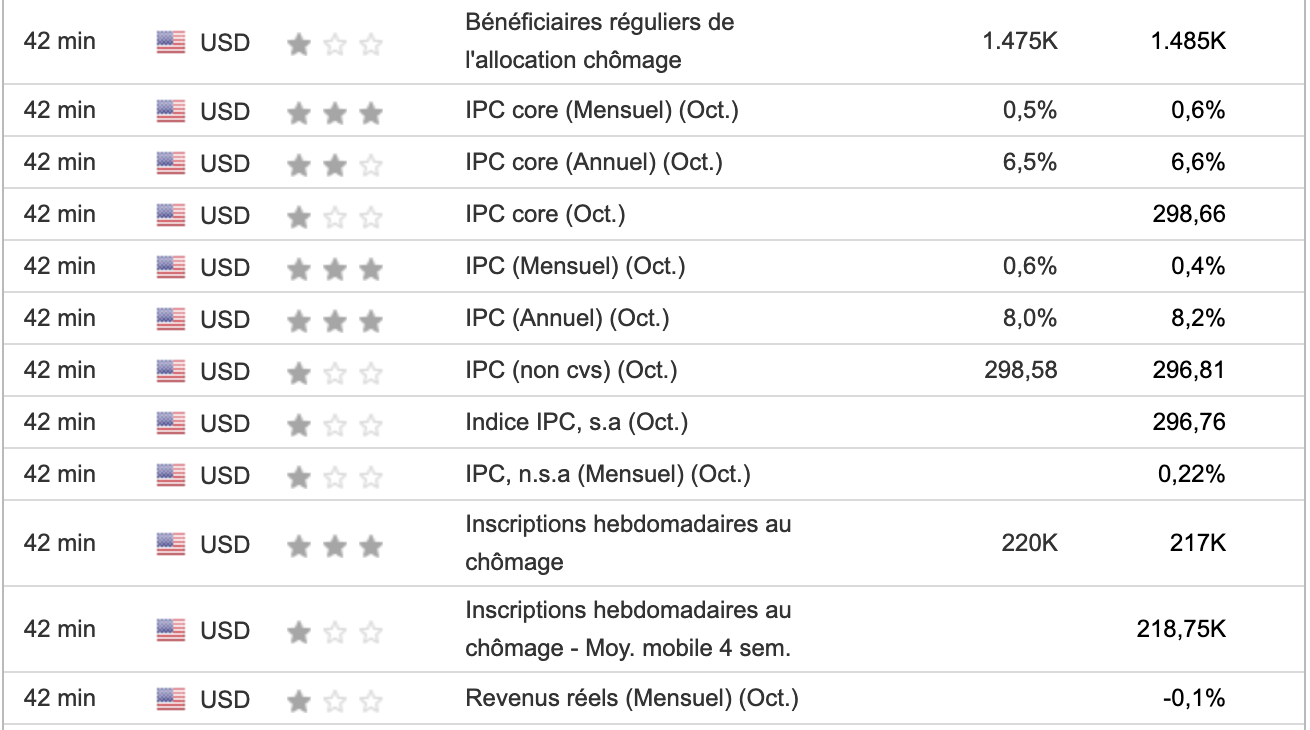Click US flag icon in IPC core (Mensuel) row
1310x730 pixels.
click(171, 111)
